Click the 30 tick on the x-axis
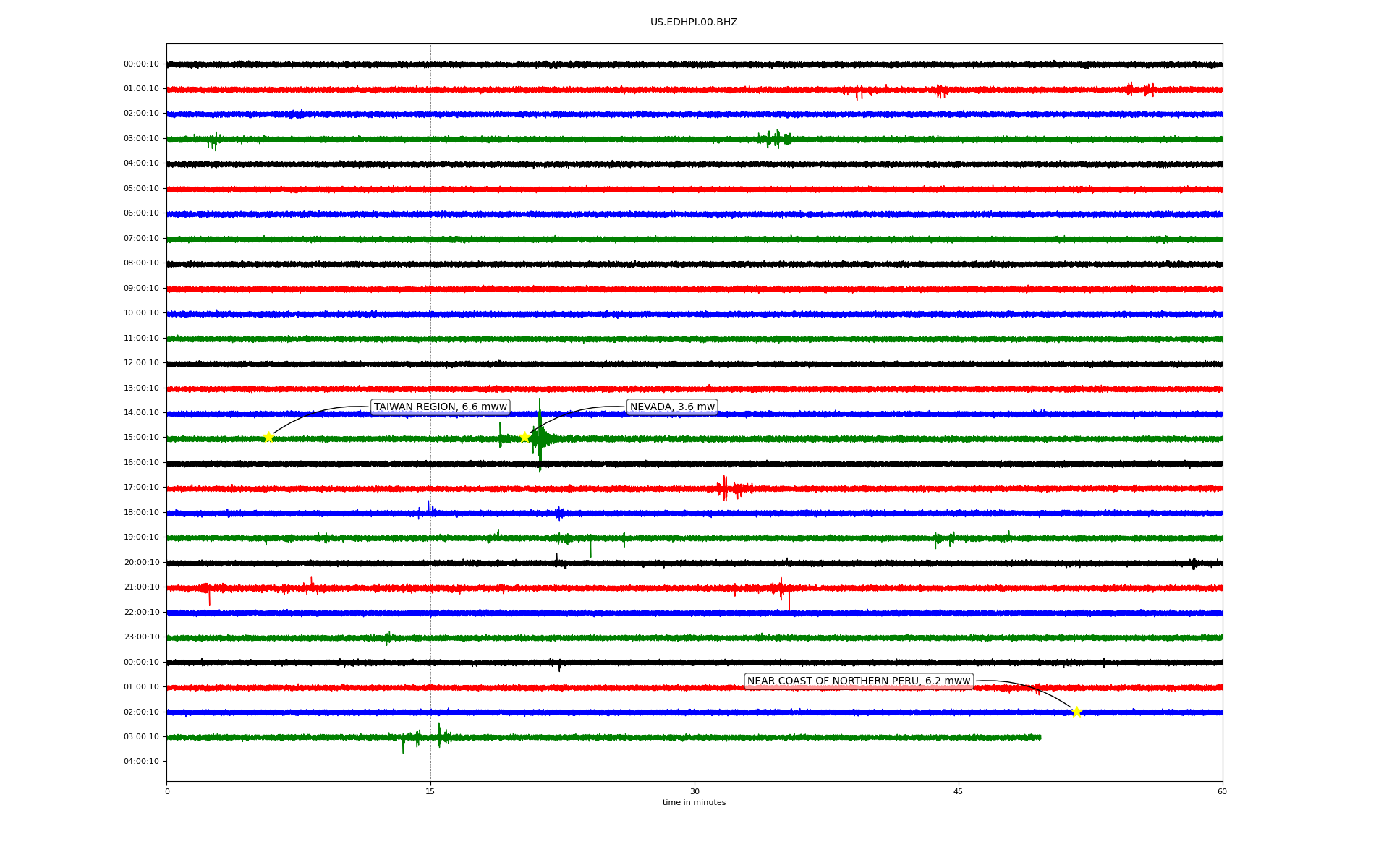Viewport: 1389px width, 868px height. [694, 792]
